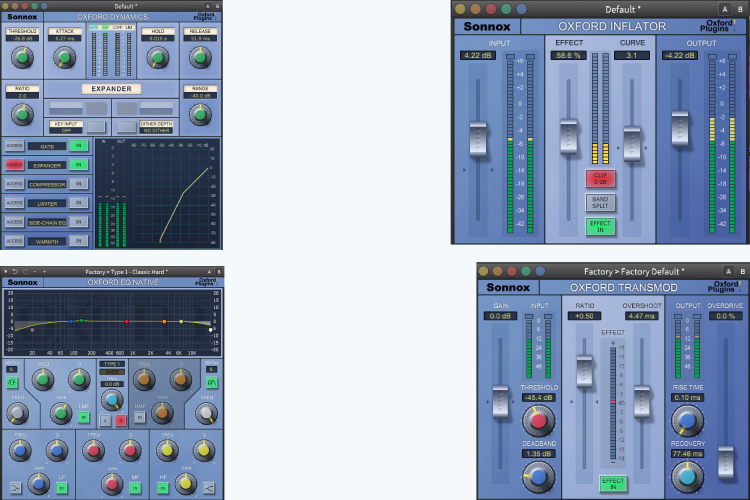Screen dimensions: 750x500
Task: Click the Range knob in Oxford Dynamics
Action: (x=200, y=114)
